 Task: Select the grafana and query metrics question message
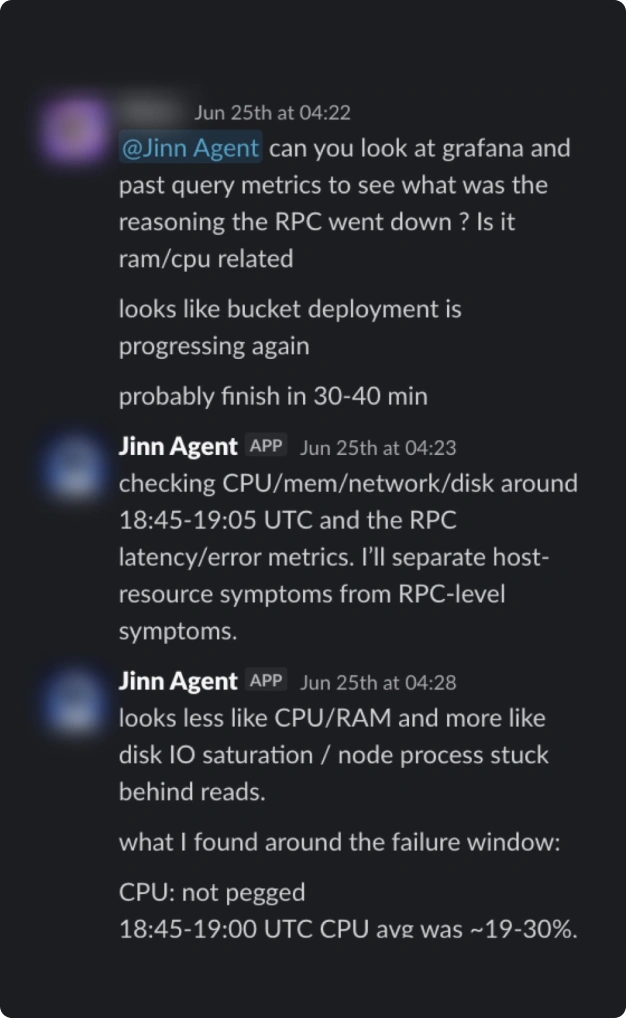coord(345,203)
